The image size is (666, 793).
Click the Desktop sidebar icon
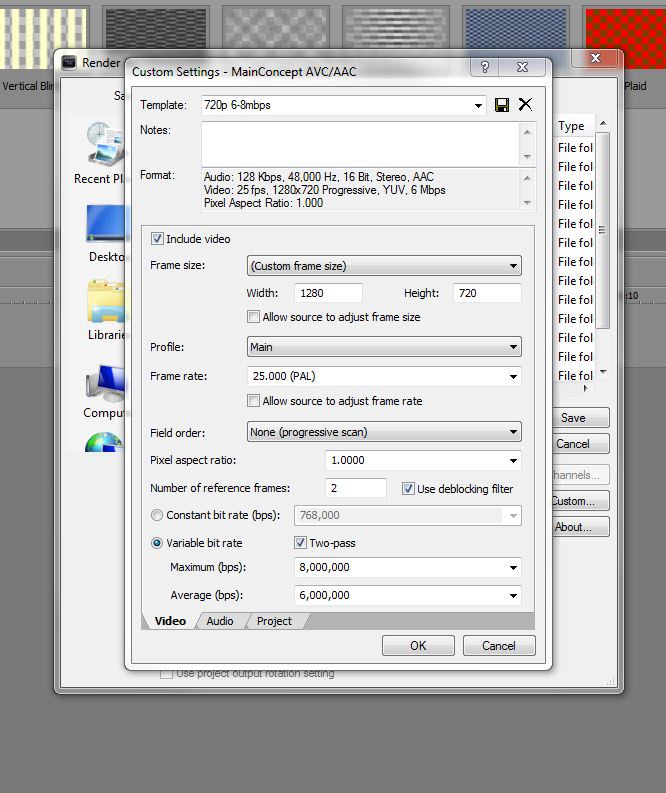[x=108, y=225]
